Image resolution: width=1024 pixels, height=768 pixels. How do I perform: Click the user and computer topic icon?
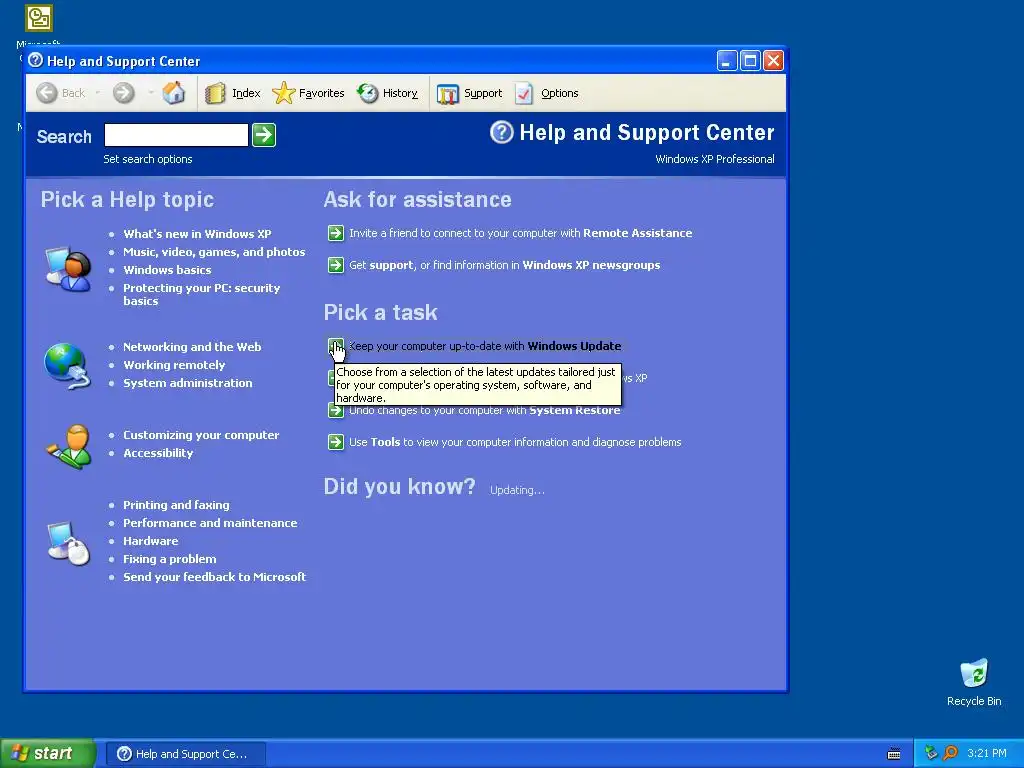[x=68, y=269]
